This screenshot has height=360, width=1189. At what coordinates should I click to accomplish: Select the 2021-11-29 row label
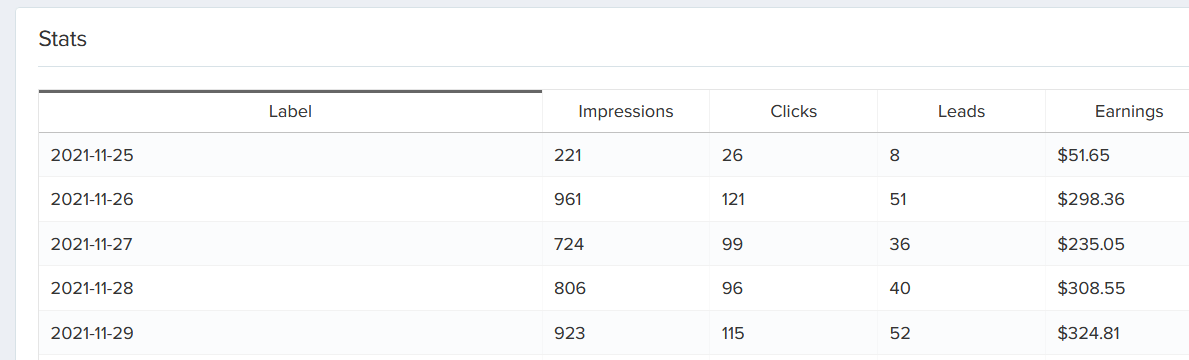[93, 333]
